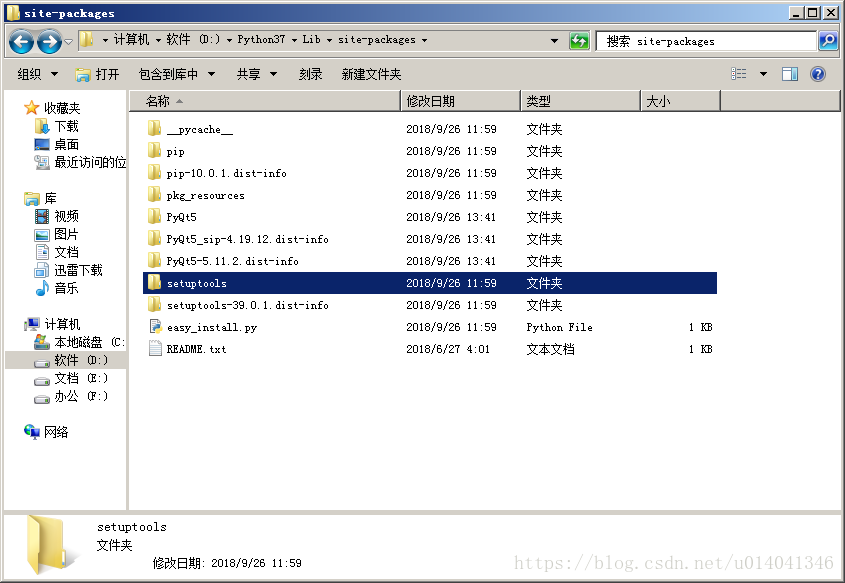Open the 图片 library
This screenshot has width=845, height=583.
point(57,234)
